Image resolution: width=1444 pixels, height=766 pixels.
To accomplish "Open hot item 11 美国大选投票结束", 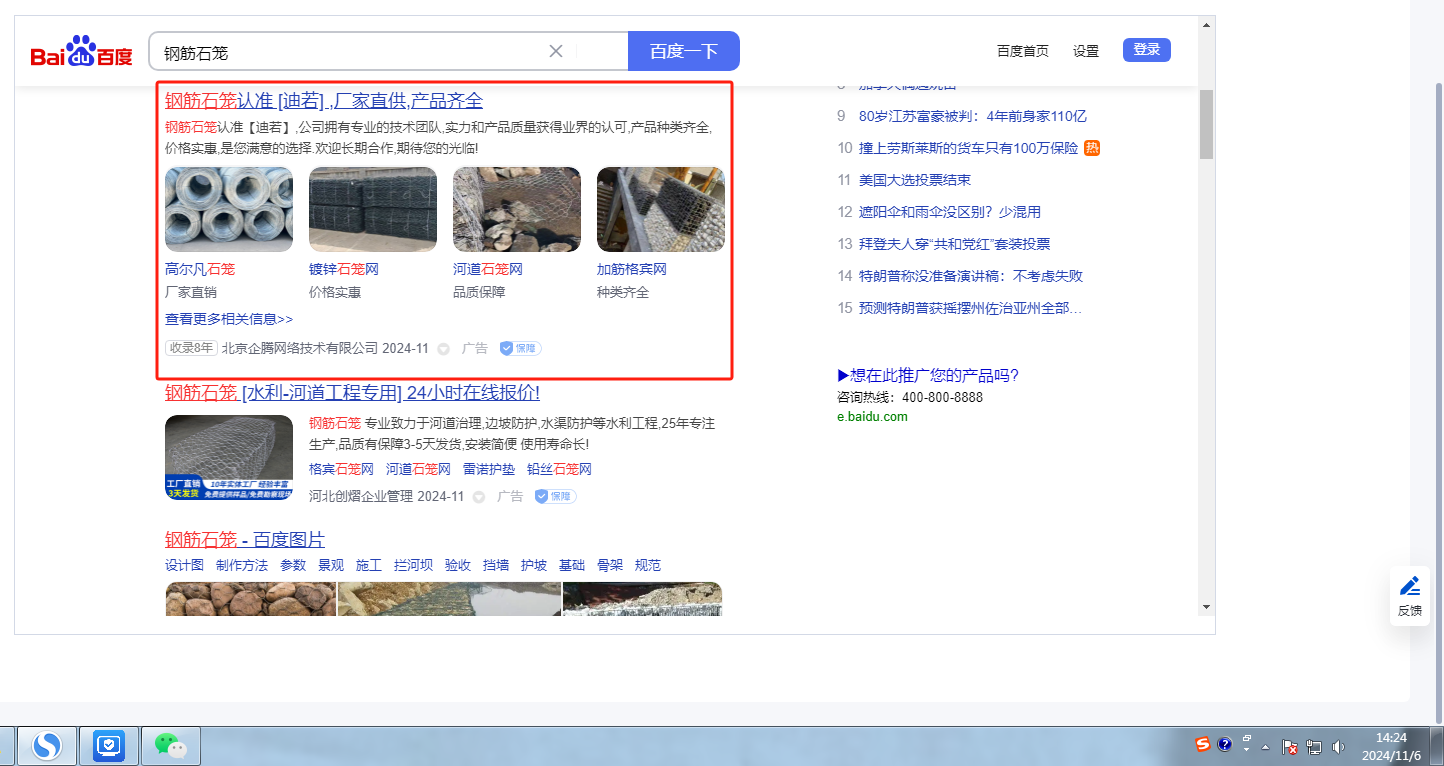I will [915, 180].
